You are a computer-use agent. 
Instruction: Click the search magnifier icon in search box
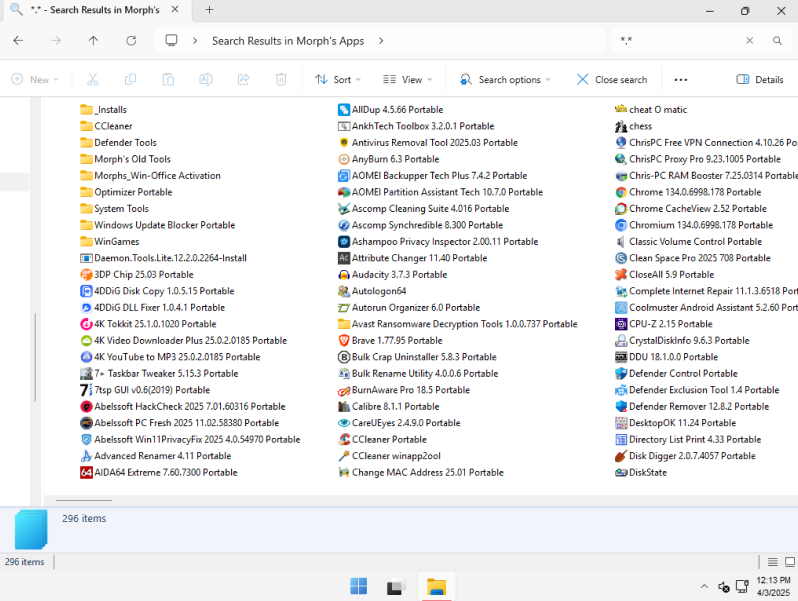[777, 41]
